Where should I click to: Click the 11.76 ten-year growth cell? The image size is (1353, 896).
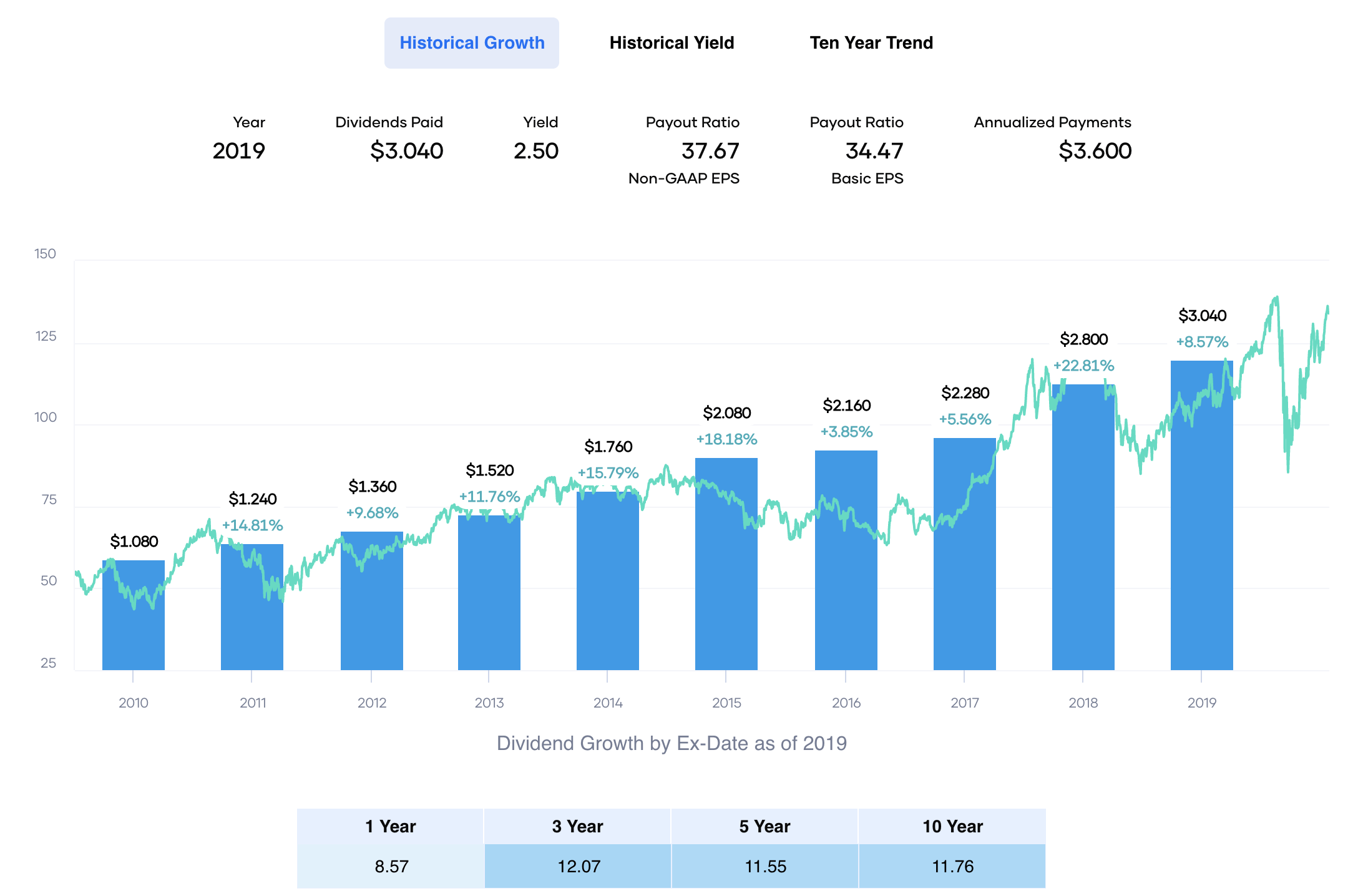pos(952,867)
